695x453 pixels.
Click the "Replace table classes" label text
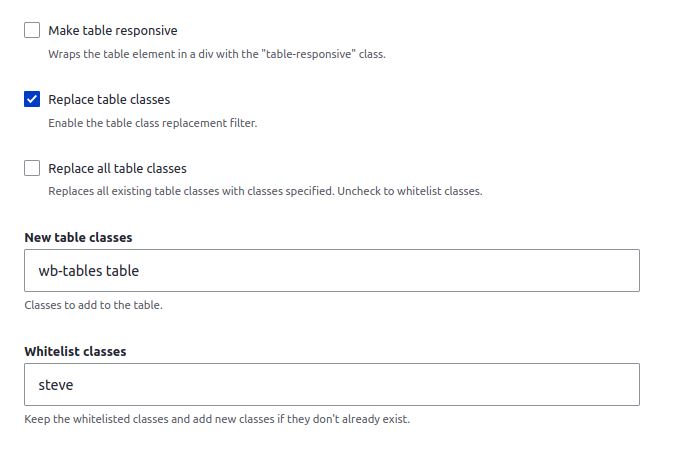(109, 100)
